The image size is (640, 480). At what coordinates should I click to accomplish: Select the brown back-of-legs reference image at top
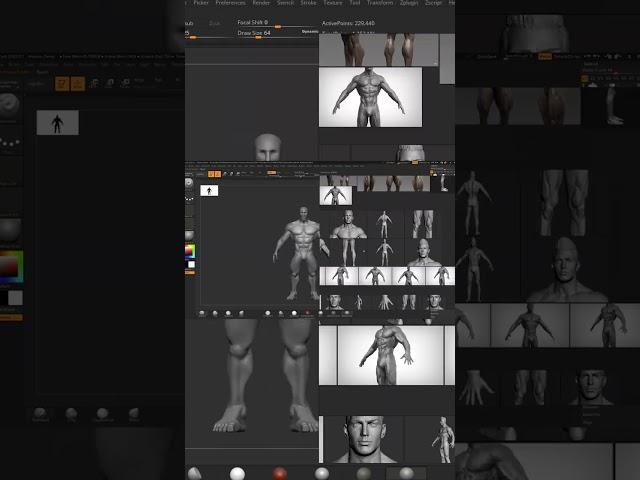point(378,50)
